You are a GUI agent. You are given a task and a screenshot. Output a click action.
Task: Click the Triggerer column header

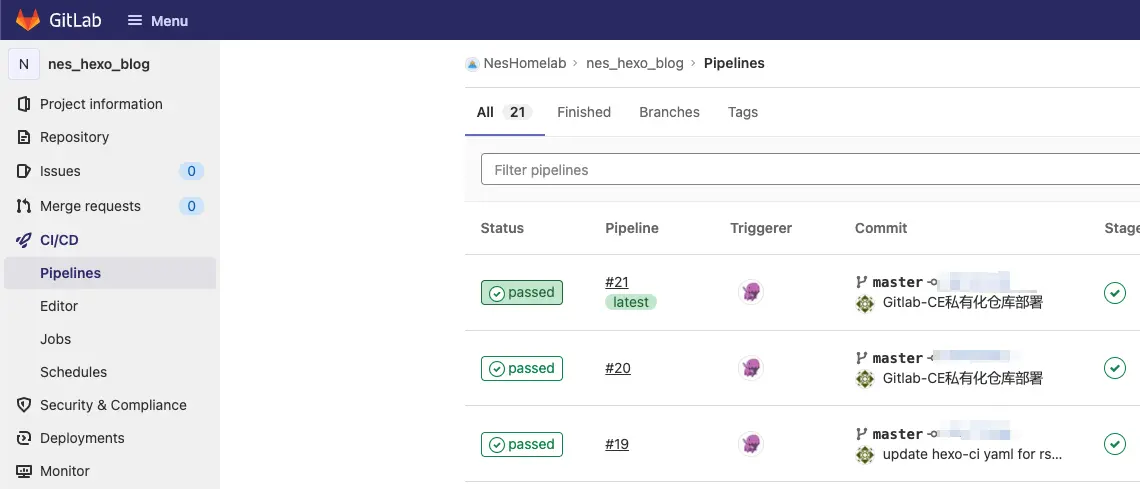point(761,228)
